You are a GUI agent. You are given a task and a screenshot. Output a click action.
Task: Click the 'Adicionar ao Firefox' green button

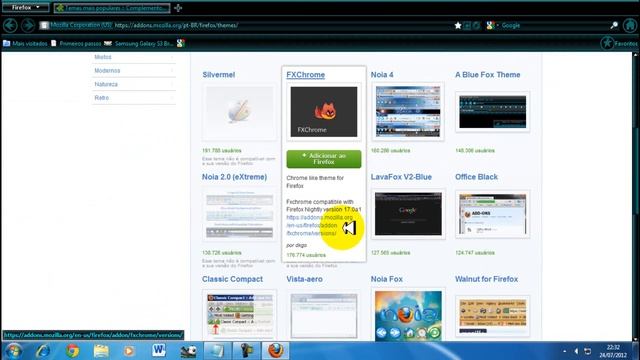pos(324,159)
